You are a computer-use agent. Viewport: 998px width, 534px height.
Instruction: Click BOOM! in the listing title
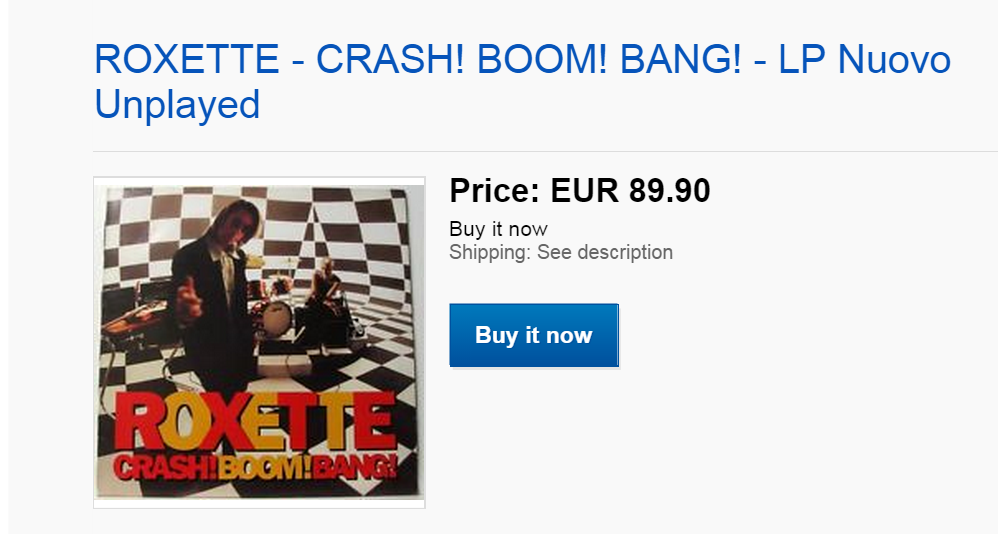click(543, 62)
